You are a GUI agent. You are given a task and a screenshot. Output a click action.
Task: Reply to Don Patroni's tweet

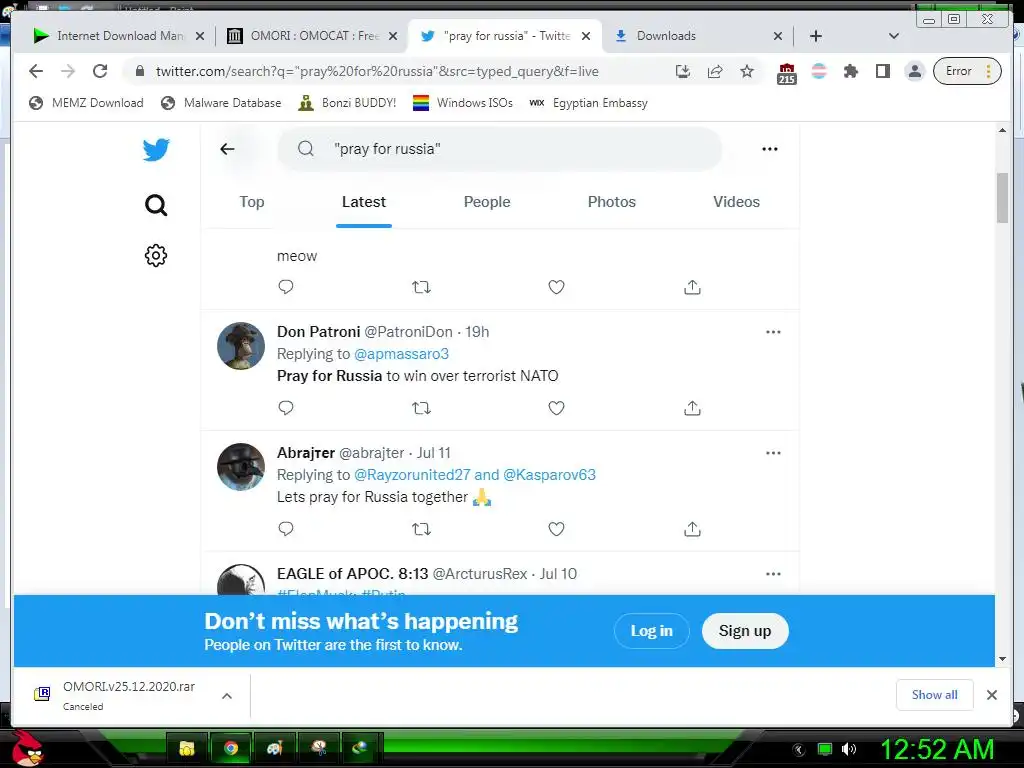click(x=286, y=408)
